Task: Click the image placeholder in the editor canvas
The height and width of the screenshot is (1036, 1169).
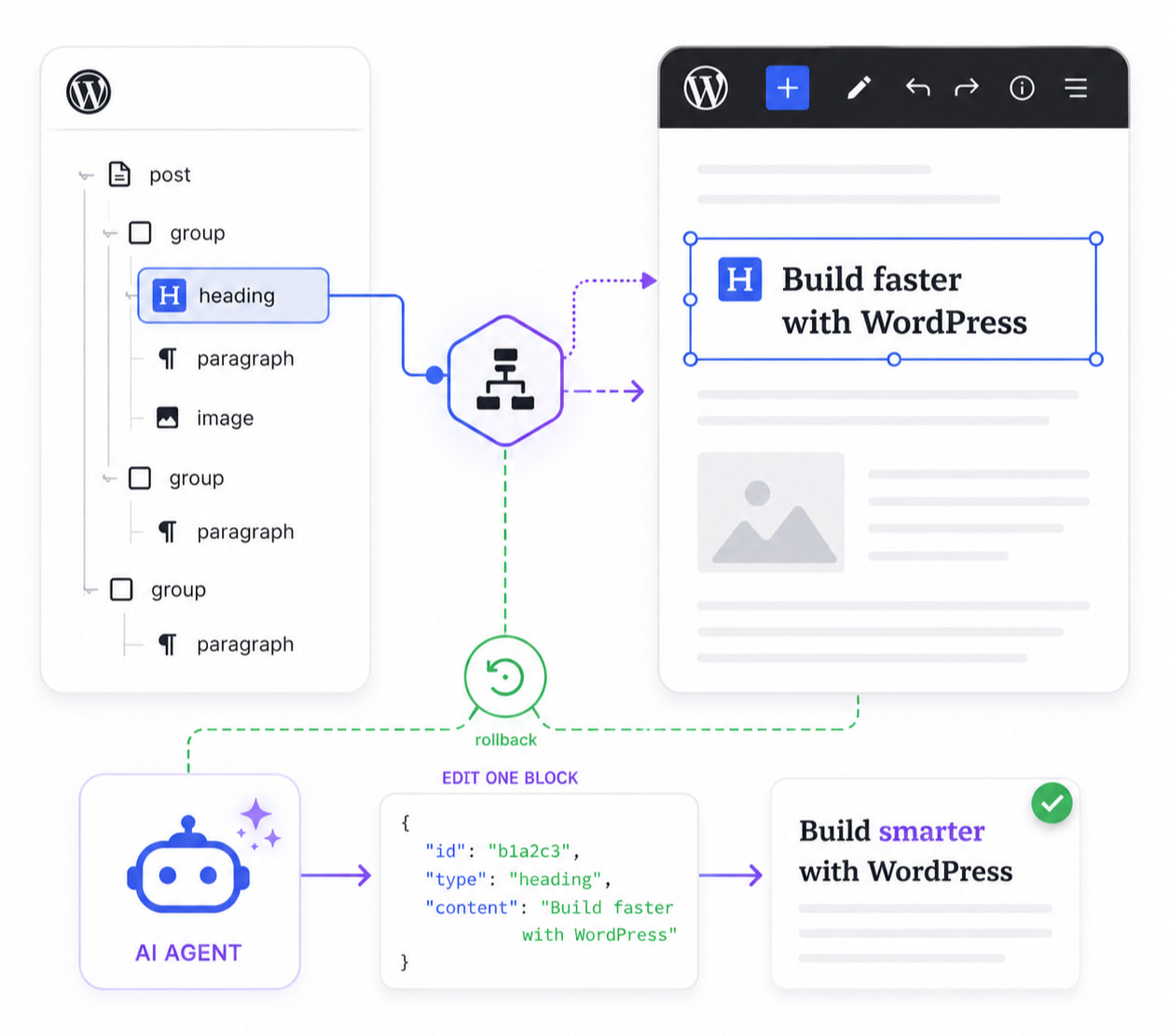Action: coord(771,512)
